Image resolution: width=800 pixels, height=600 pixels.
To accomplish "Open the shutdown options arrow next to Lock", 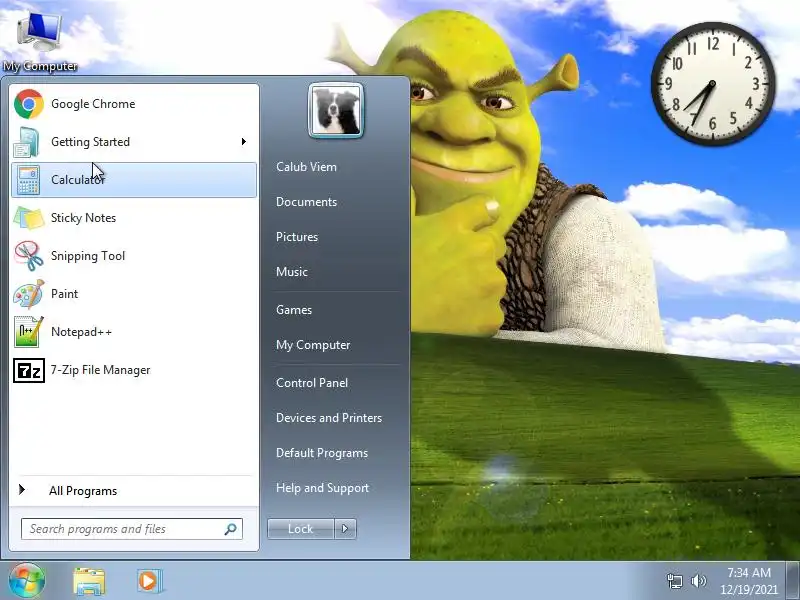I will click(345, 529).
